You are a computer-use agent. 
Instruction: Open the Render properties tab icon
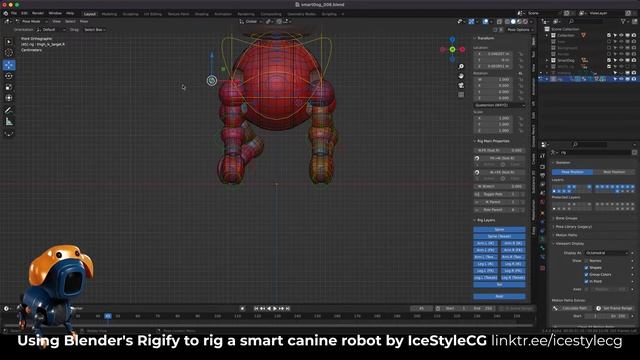(542, 167)
